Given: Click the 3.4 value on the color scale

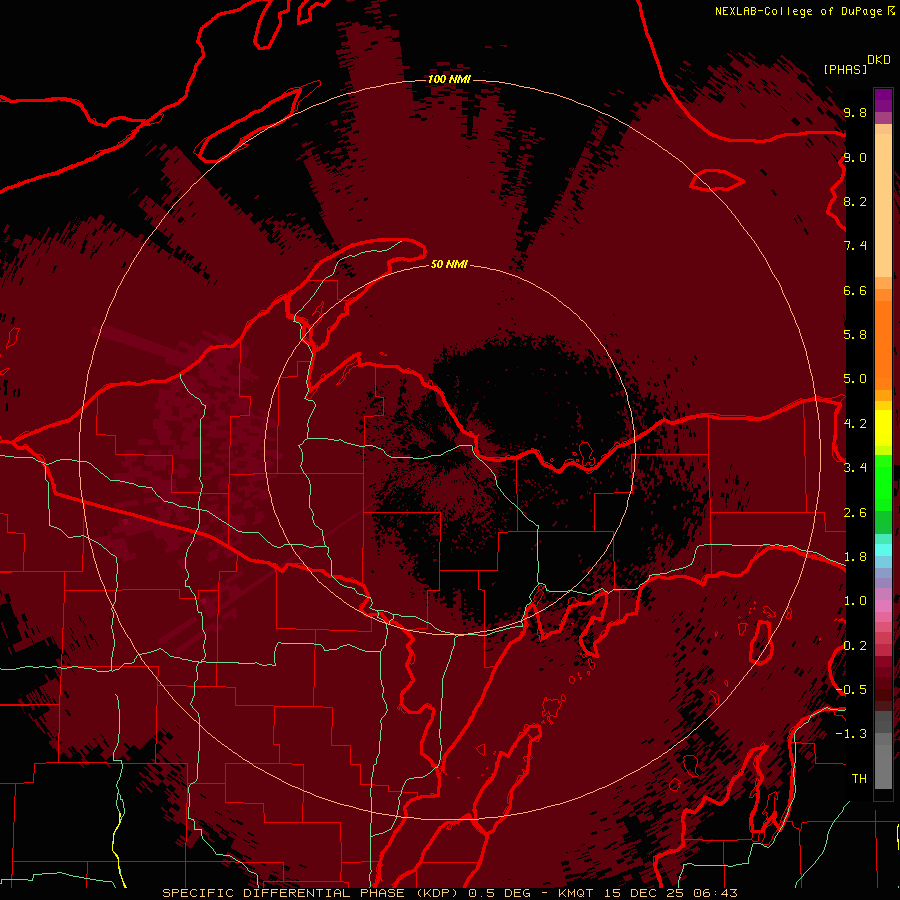Looking at the screenshot, I should [855, 468].
